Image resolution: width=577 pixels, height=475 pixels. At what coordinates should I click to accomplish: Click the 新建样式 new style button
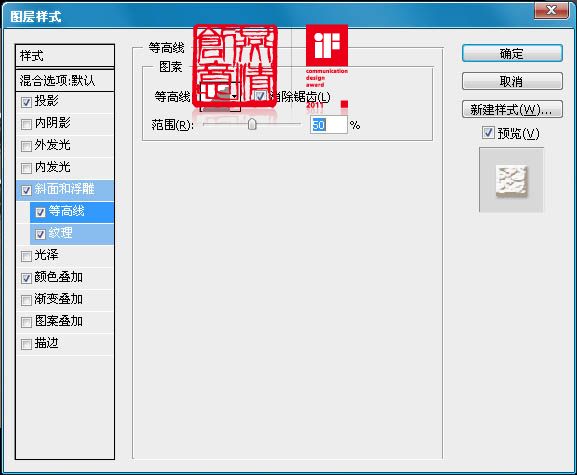[x=512, y=109]
